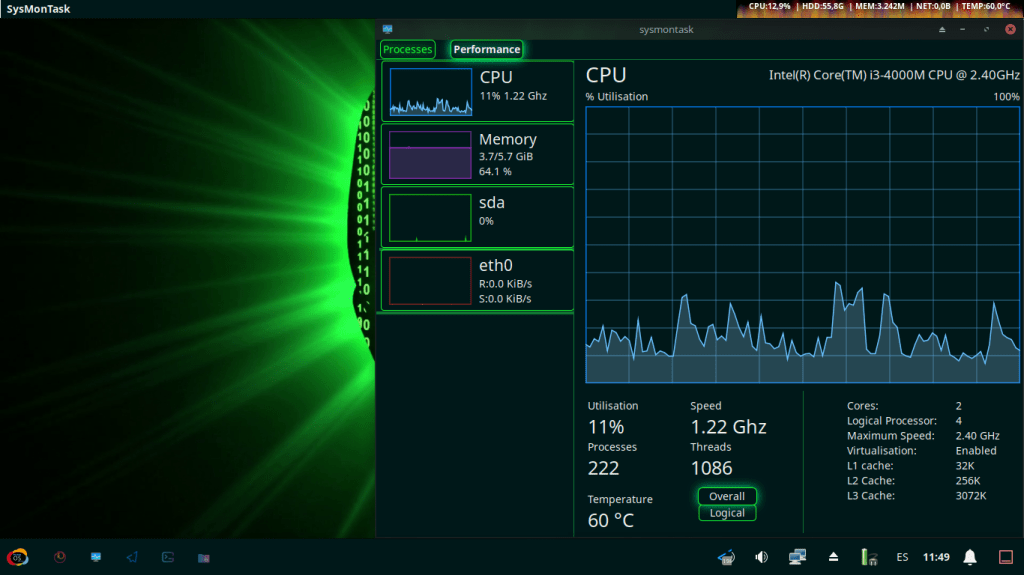Open the application launcher menu
The width and height of the screenshot is (1024, 575).
(17, 557)
